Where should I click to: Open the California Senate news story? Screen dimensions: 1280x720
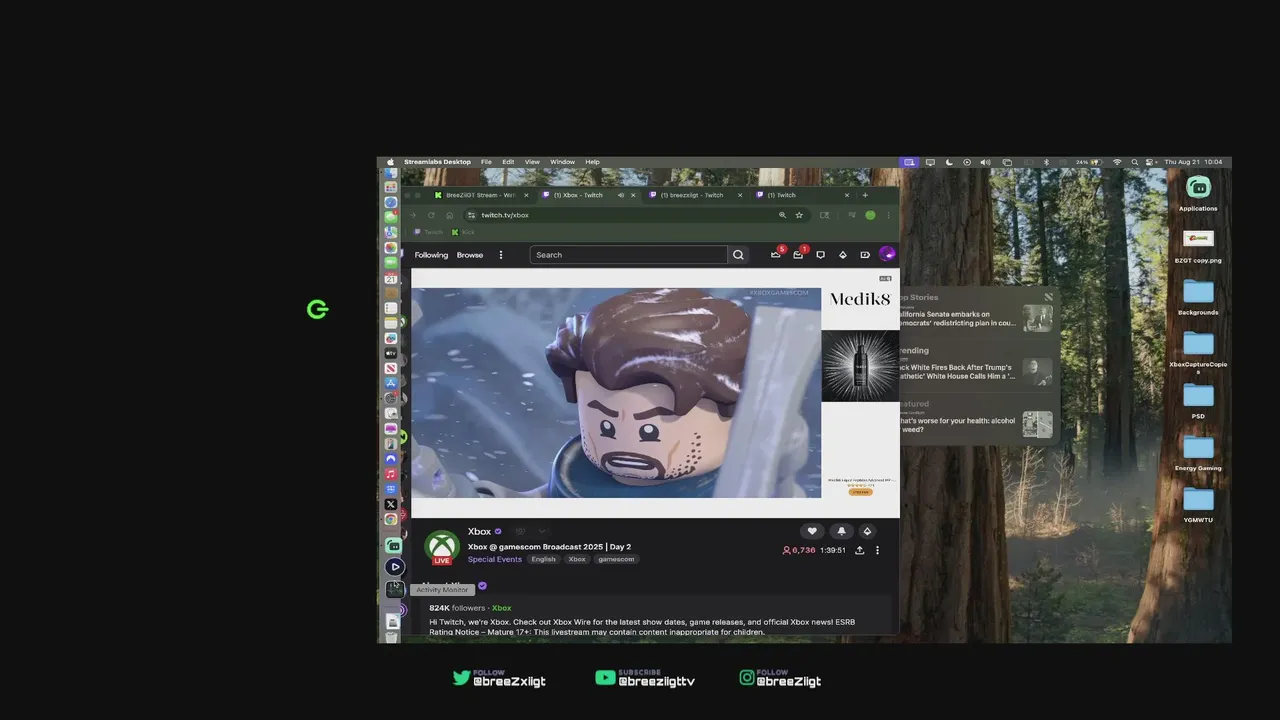(x=976, y=318)
